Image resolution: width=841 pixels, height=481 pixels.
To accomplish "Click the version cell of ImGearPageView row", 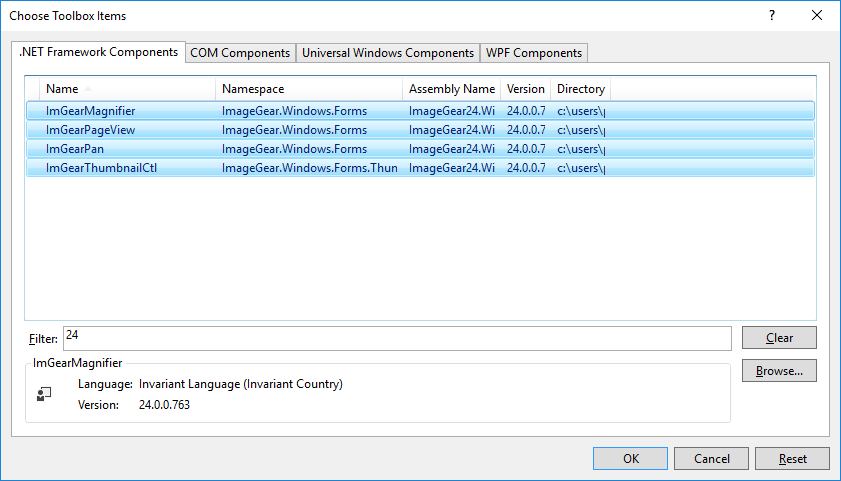I will [526, 130].
